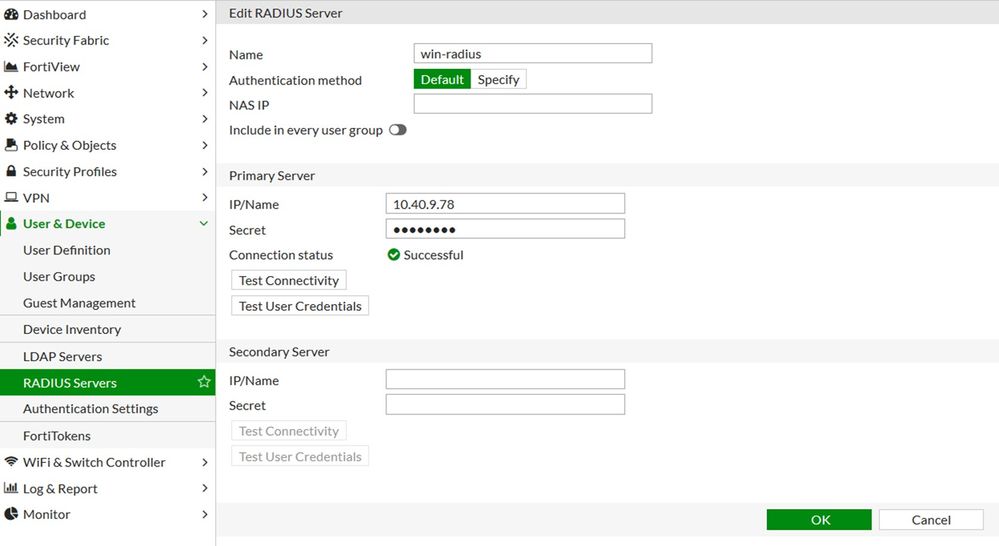Expand the Policy & Objects chevron

click(x=204, y=146)
